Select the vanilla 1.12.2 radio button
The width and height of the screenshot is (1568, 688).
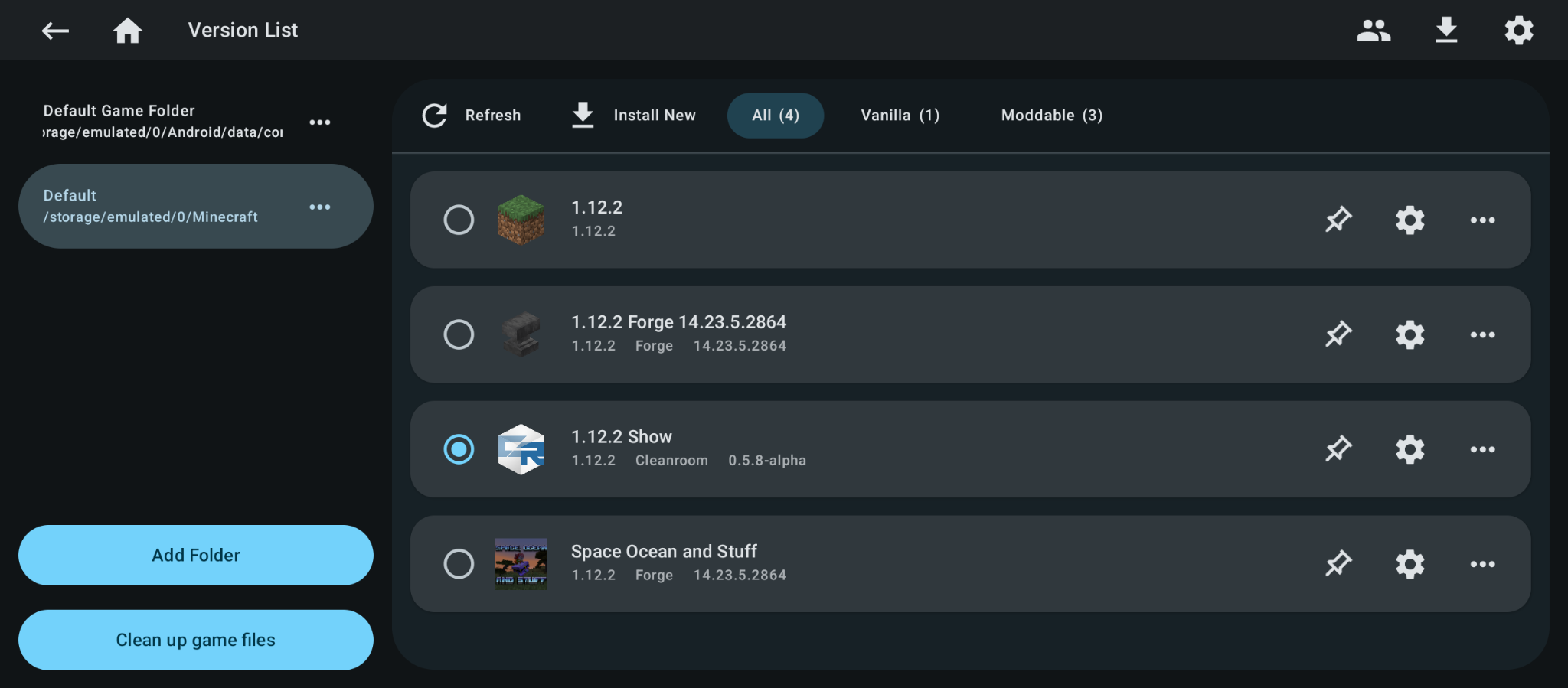pyautogui.click(x=459, y=220)
